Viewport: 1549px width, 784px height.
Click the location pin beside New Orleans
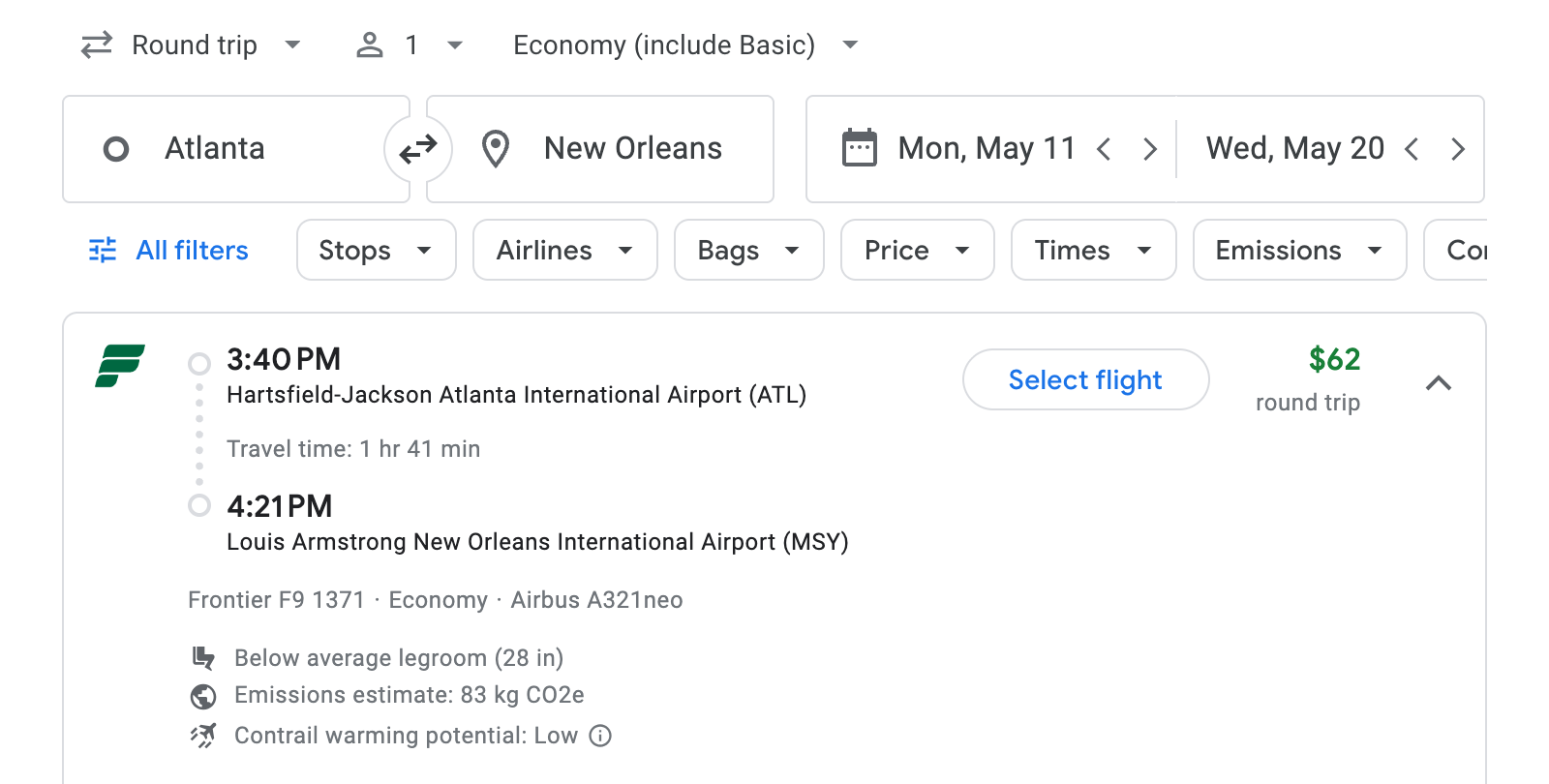click(495, 148)
